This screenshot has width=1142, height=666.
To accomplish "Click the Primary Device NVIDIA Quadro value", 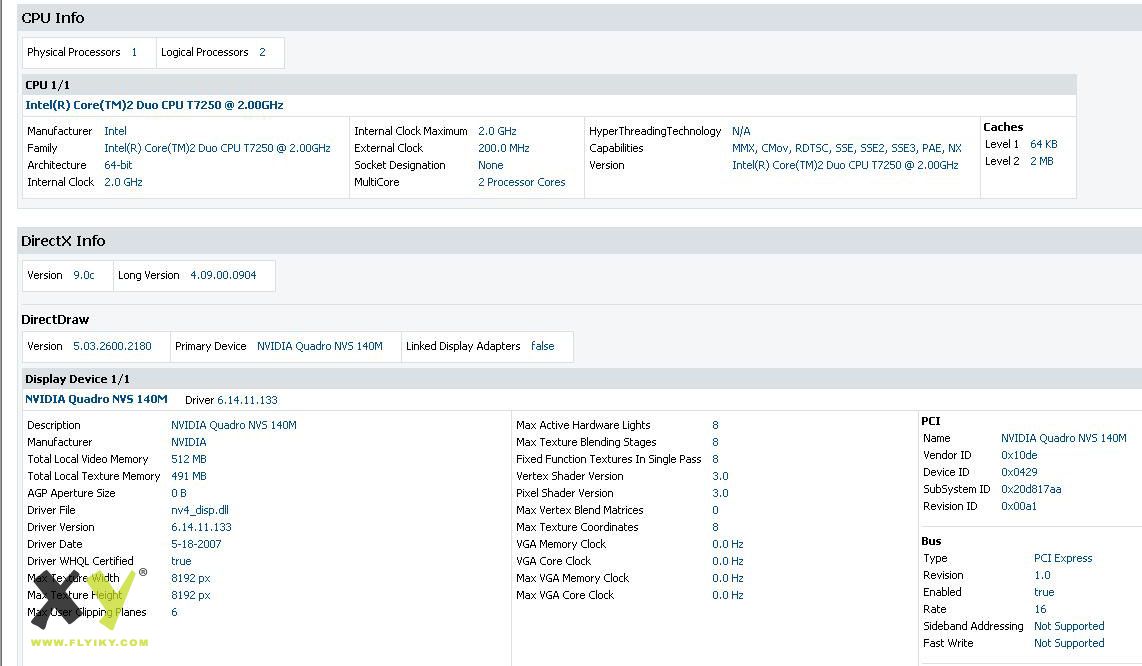I will pyautogui.click(x=320, y=346).
